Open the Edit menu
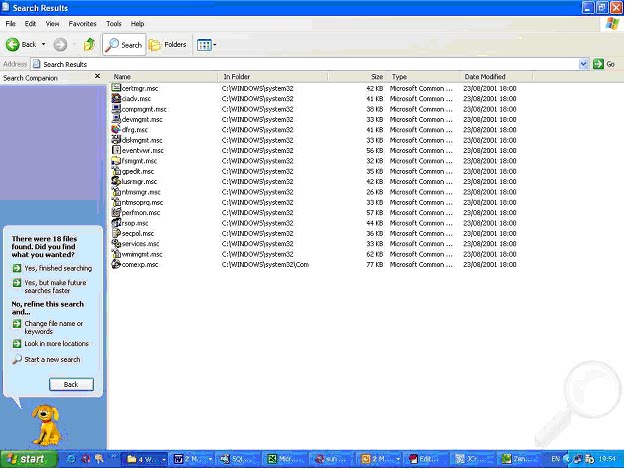Screen dimensions: 625x469 click(30, 24)
